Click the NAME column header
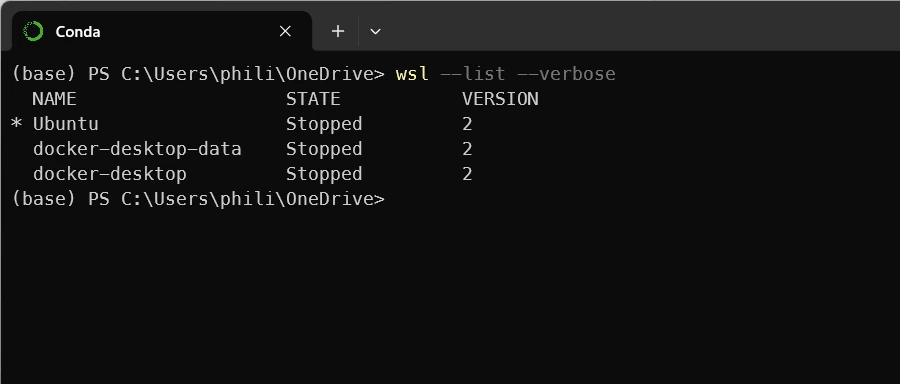The height and width of the screenshot is (384, 900). click(x=54, y=99)
